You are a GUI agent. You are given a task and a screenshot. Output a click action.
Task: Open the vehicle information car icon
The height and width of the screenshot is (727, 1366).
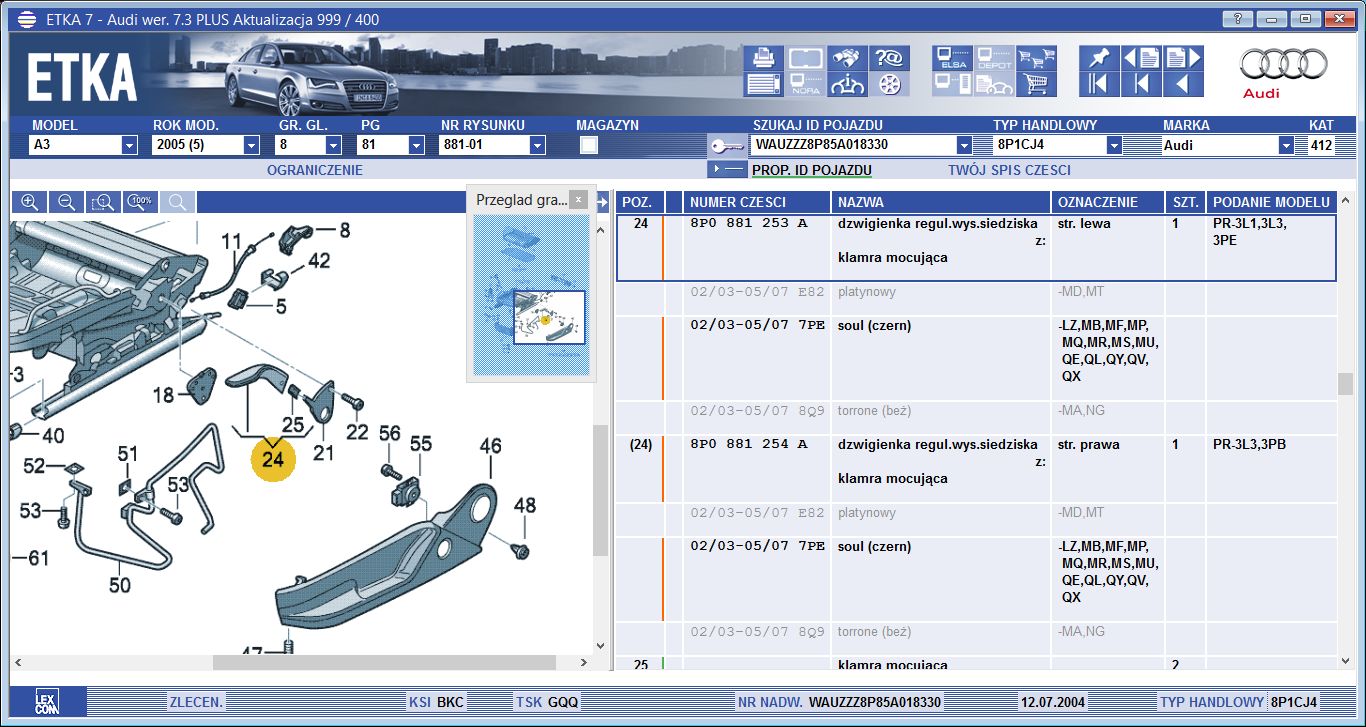point(847,84)
